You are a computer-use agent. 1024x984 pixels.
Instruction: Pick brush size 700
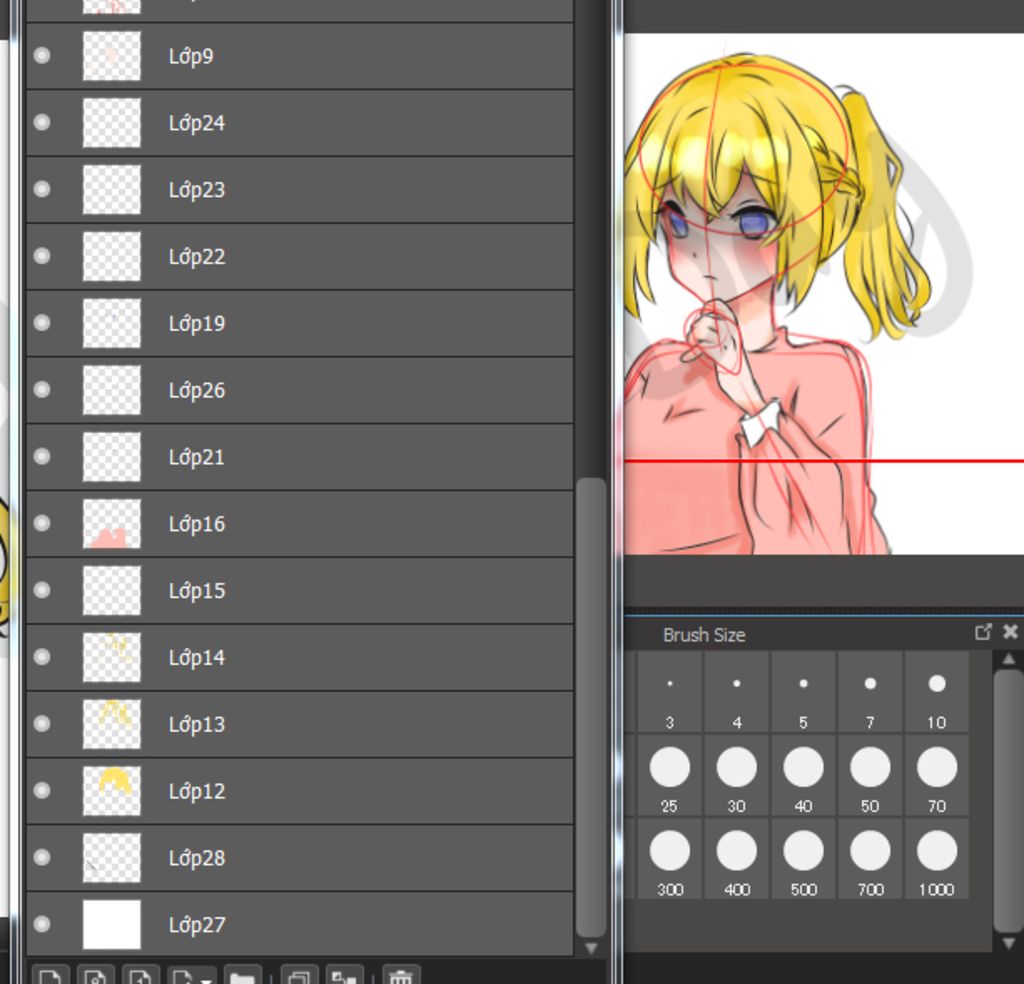[871, 859]
